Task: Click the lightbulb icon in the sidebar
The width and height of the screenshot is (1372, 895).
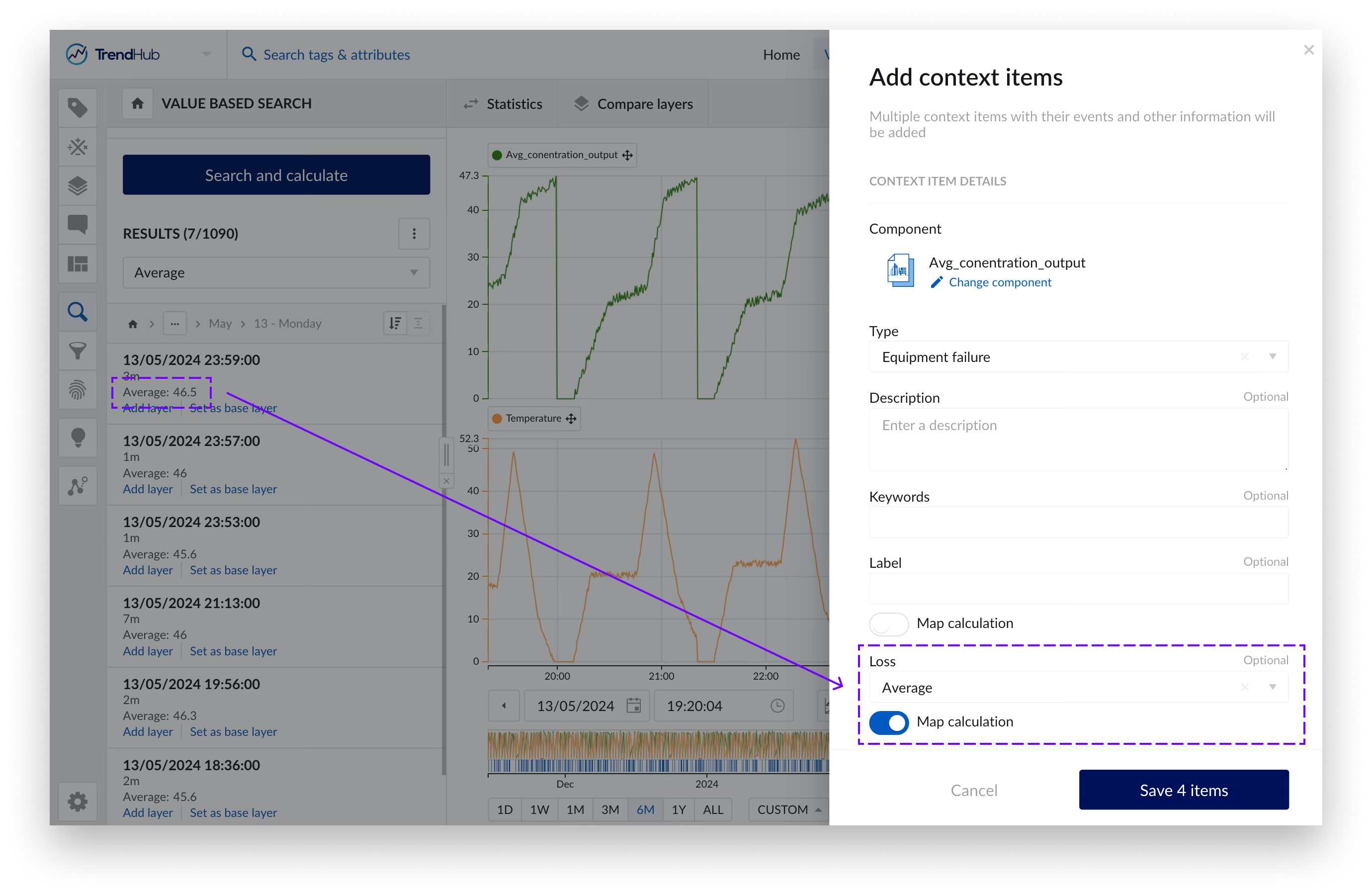Action: 77,438
